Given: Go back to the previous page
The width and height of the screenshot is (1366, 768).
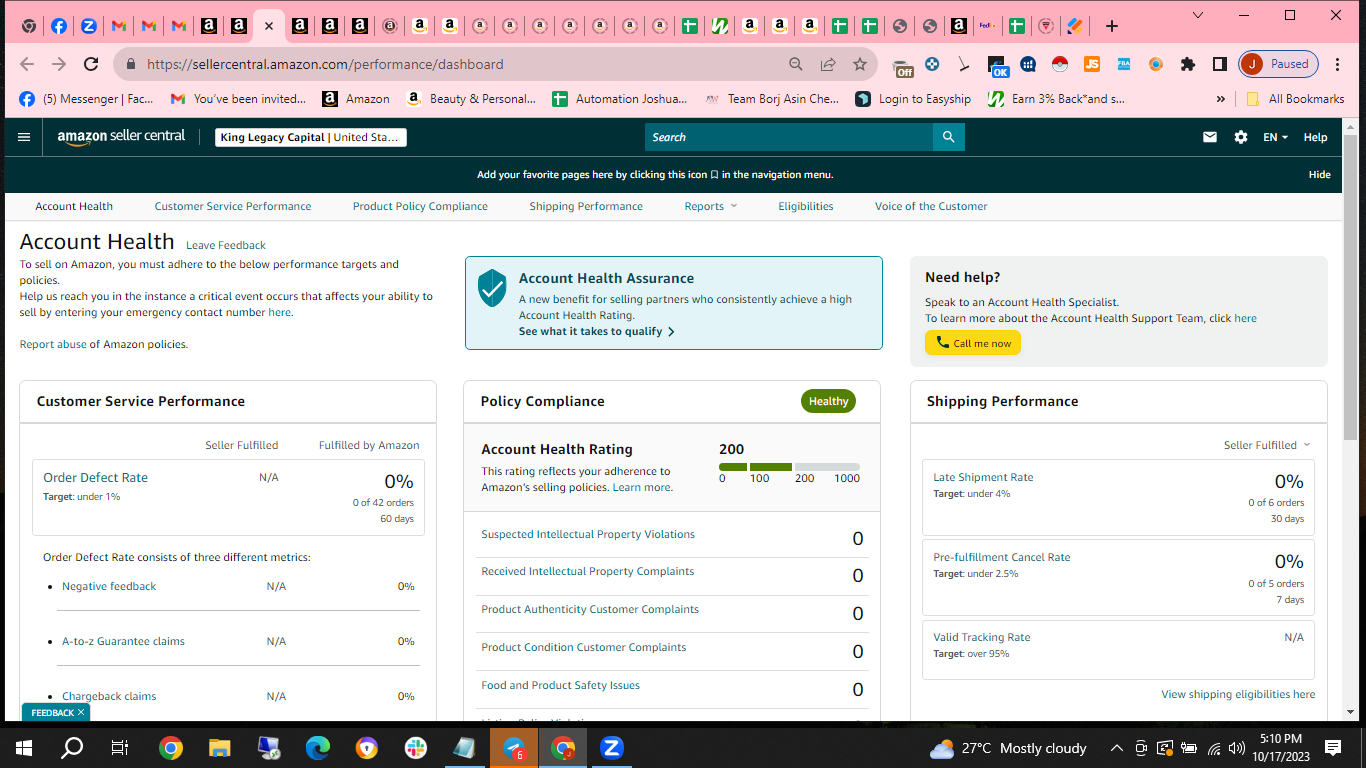Looking at the screenshot, I should coord(27,64).
